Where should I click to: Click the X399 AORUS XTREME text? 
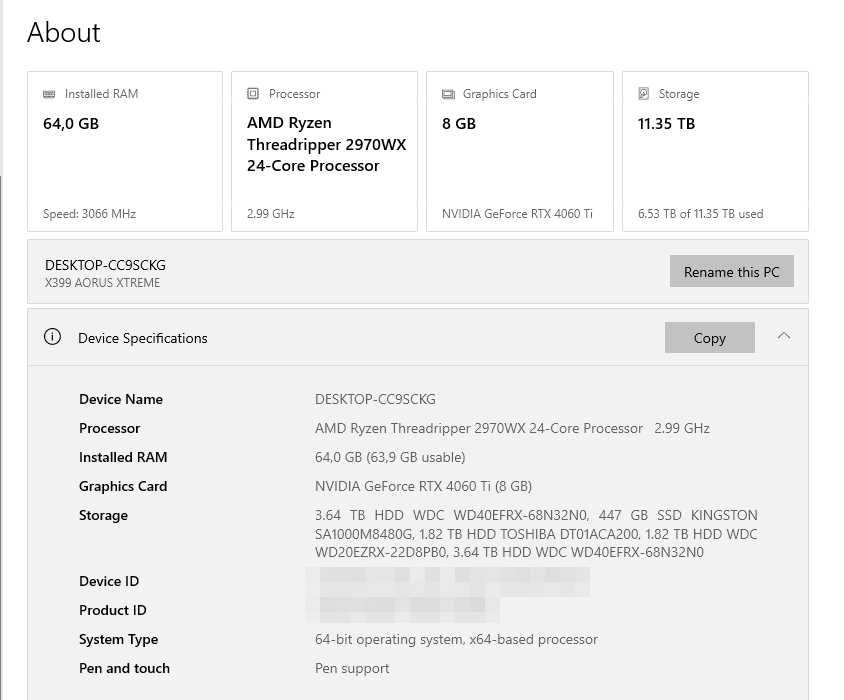pyautogui.click(x=102, y=283)
